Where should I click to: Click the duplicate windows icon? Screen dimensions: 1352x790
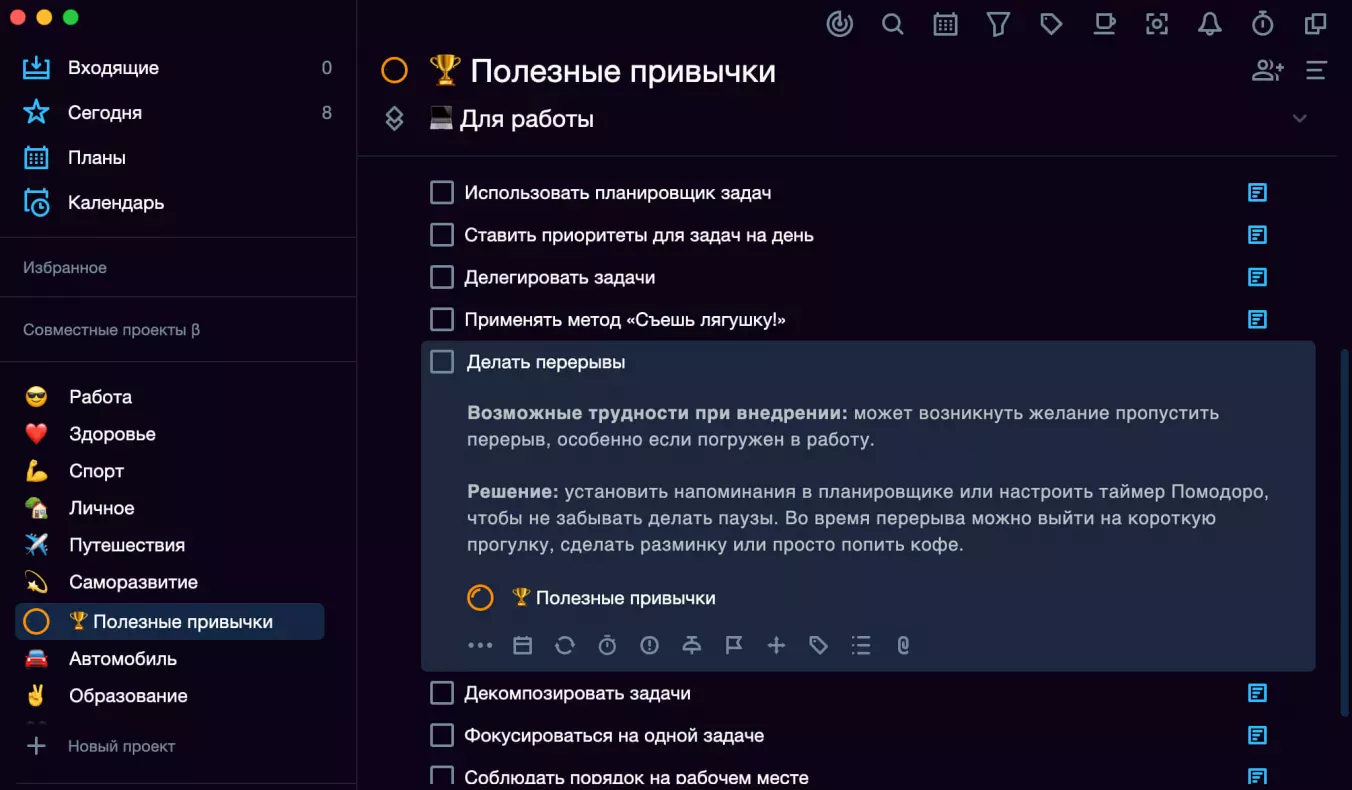[x=1316, y=24]
